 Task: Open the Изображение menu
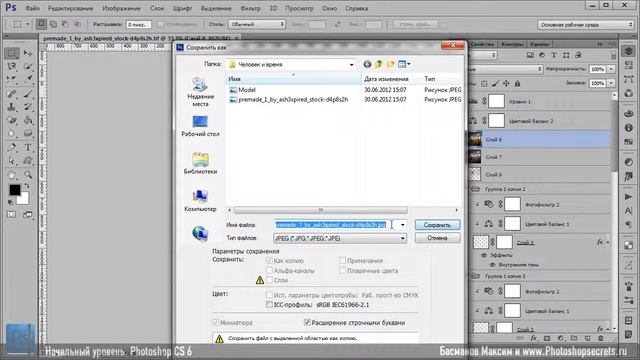pyautogui.click(x=121, y=8)
